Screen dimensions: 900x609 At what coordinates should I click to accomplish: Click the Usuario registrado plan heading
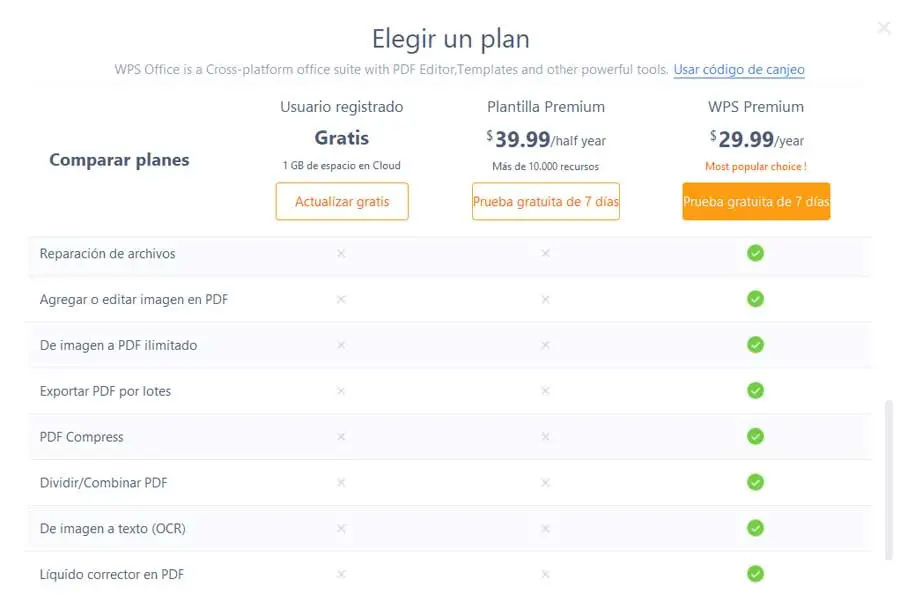click(x=342, y=107)
